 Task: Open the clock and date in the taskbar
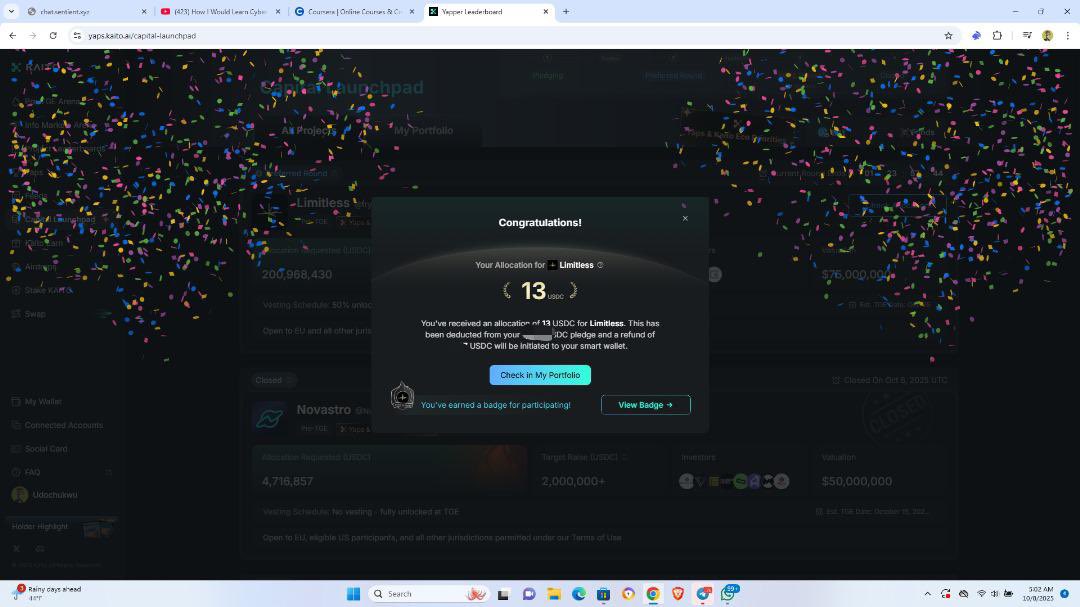pos(1040,594)
